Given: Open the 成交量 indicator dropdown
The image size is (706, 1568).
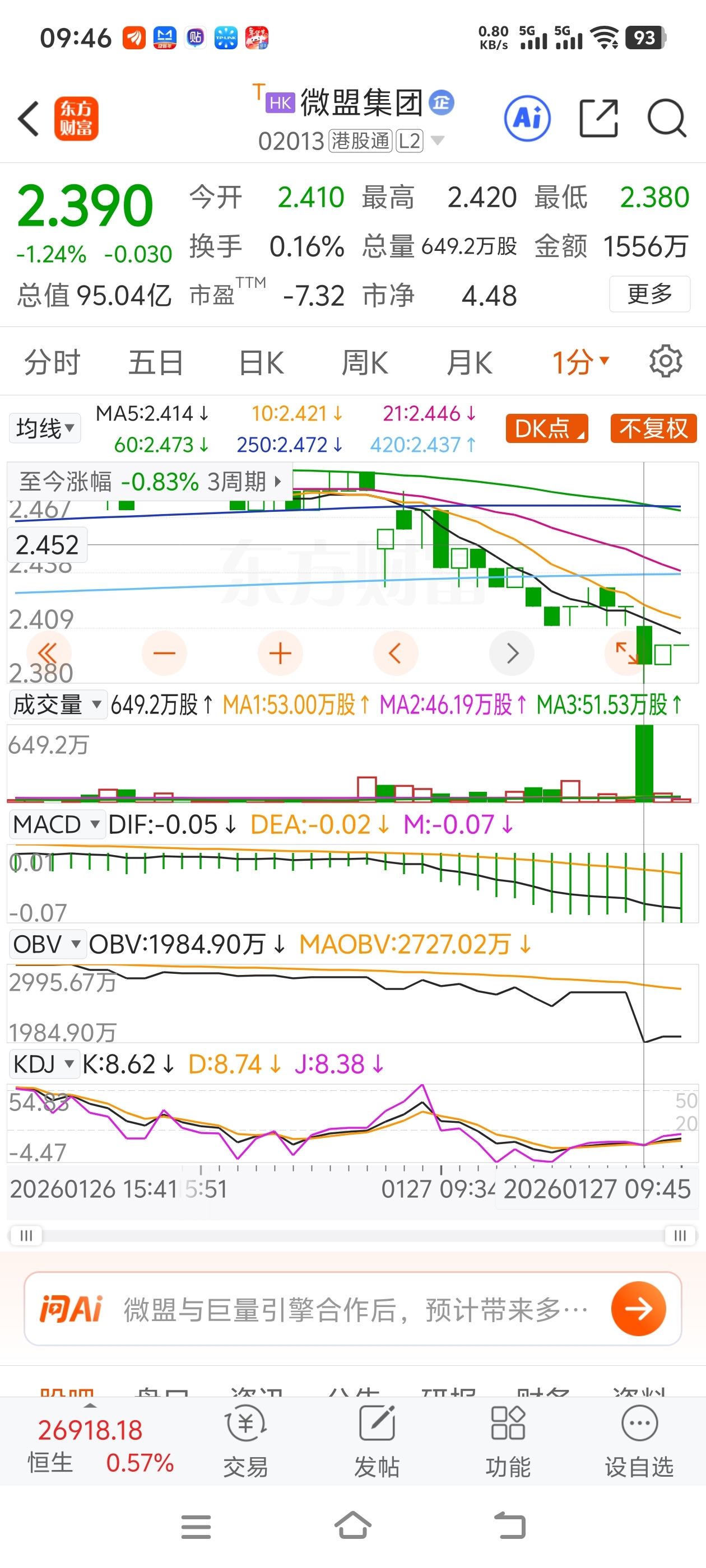Looking at the screenshot, I should click(x=57, y=704).
